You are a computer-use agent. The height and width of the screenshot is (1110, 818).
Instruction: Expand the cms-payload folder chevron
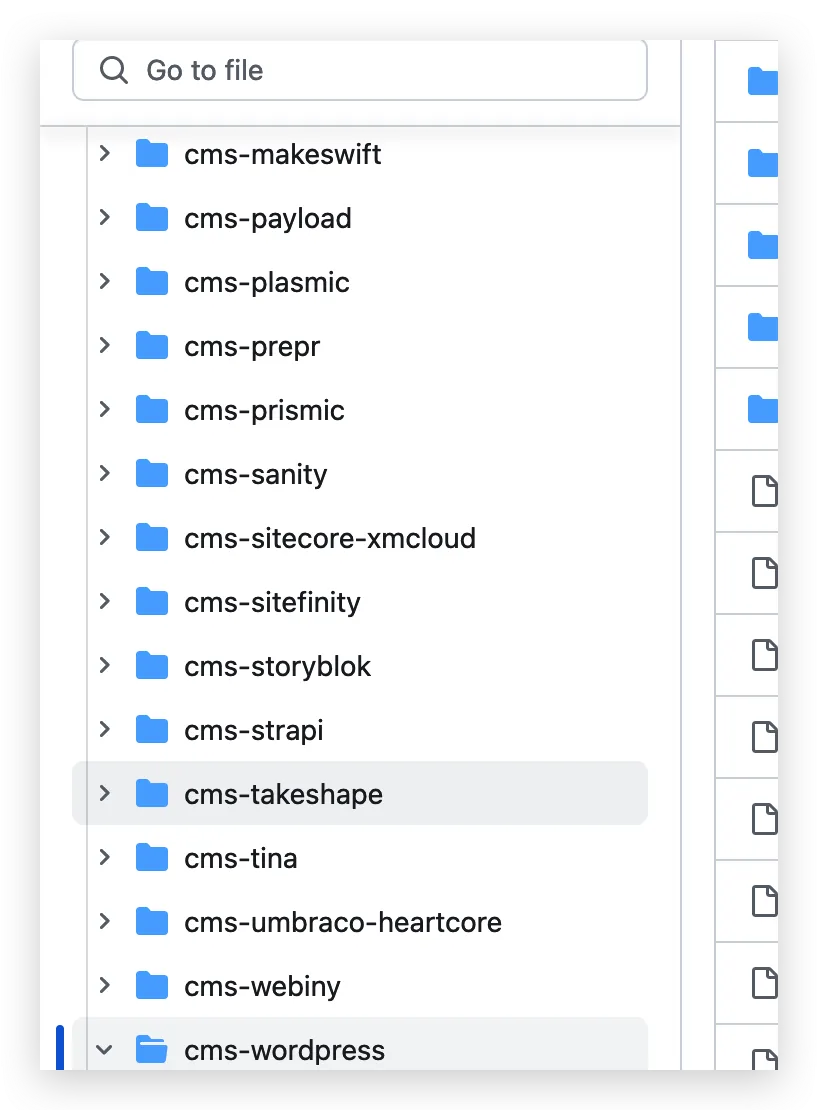pos(104,218)
